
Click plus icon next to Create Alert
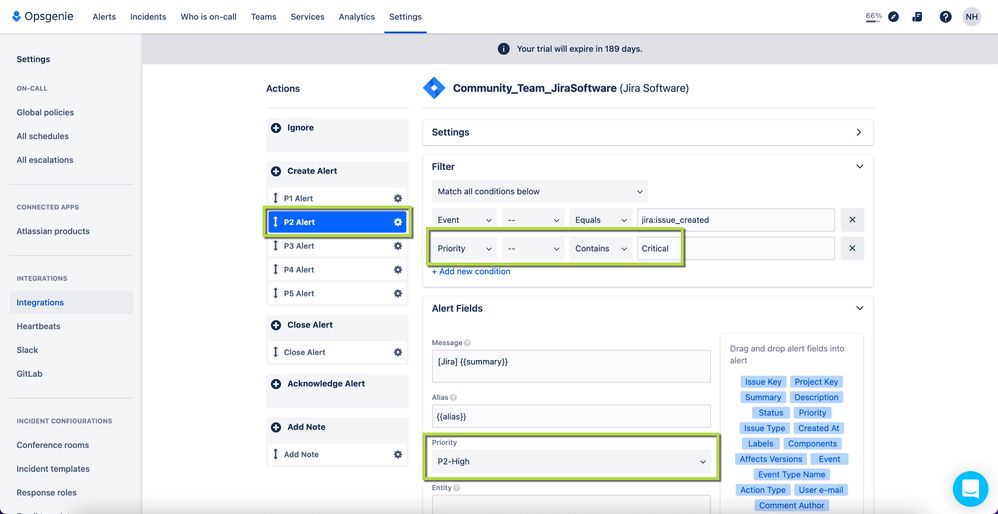[276, 171]
